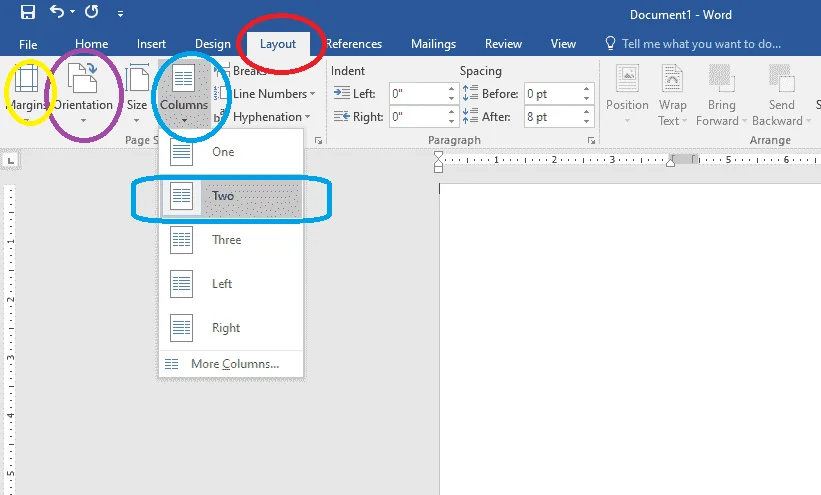Open the Line Numbers dropdown
Viewport: 821px width, 495px height.
click(x=264, y=94)
